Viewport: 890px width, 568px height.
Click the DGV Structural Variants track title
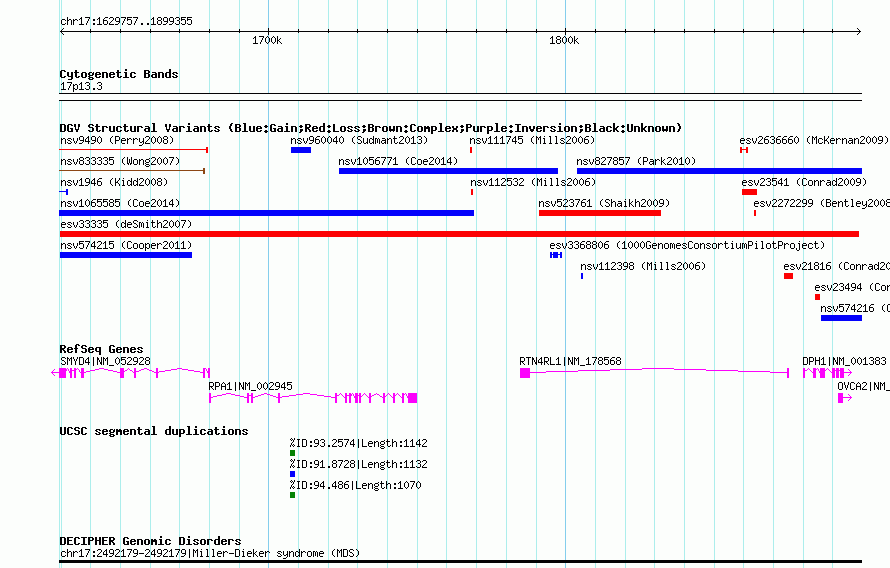(x=371, y=128)
